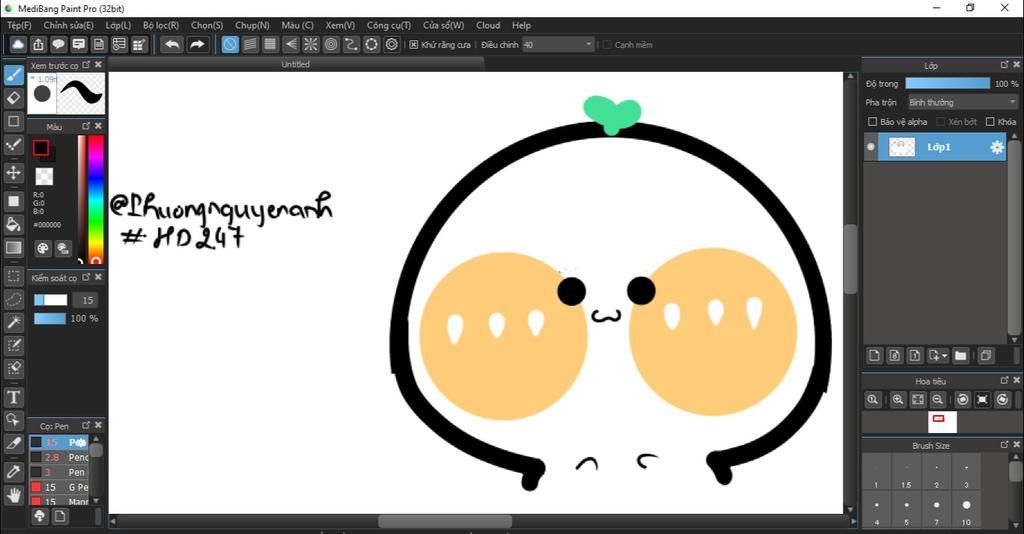
Task: Toggle the Cạnh mềm checkbox
Action: 607,44
